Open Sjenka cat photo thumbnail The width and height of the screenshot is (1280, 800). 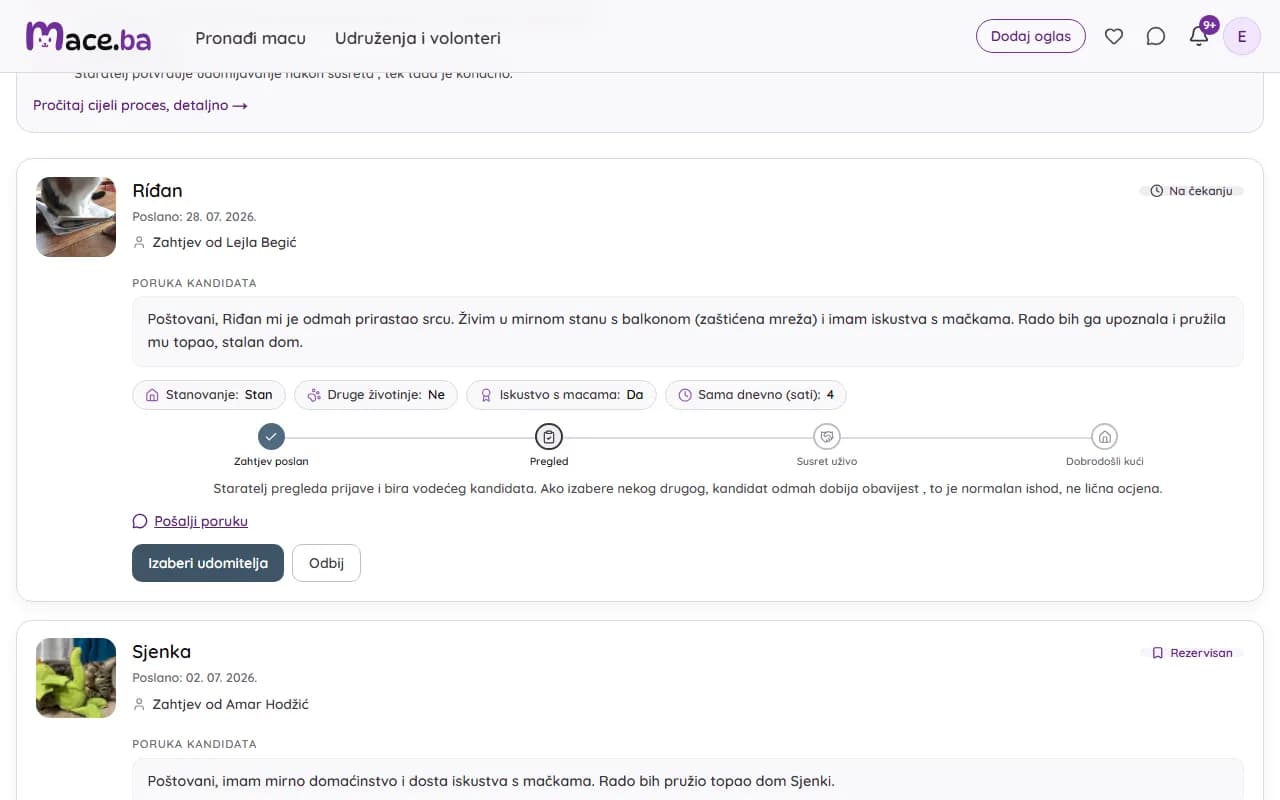point(76,678)
